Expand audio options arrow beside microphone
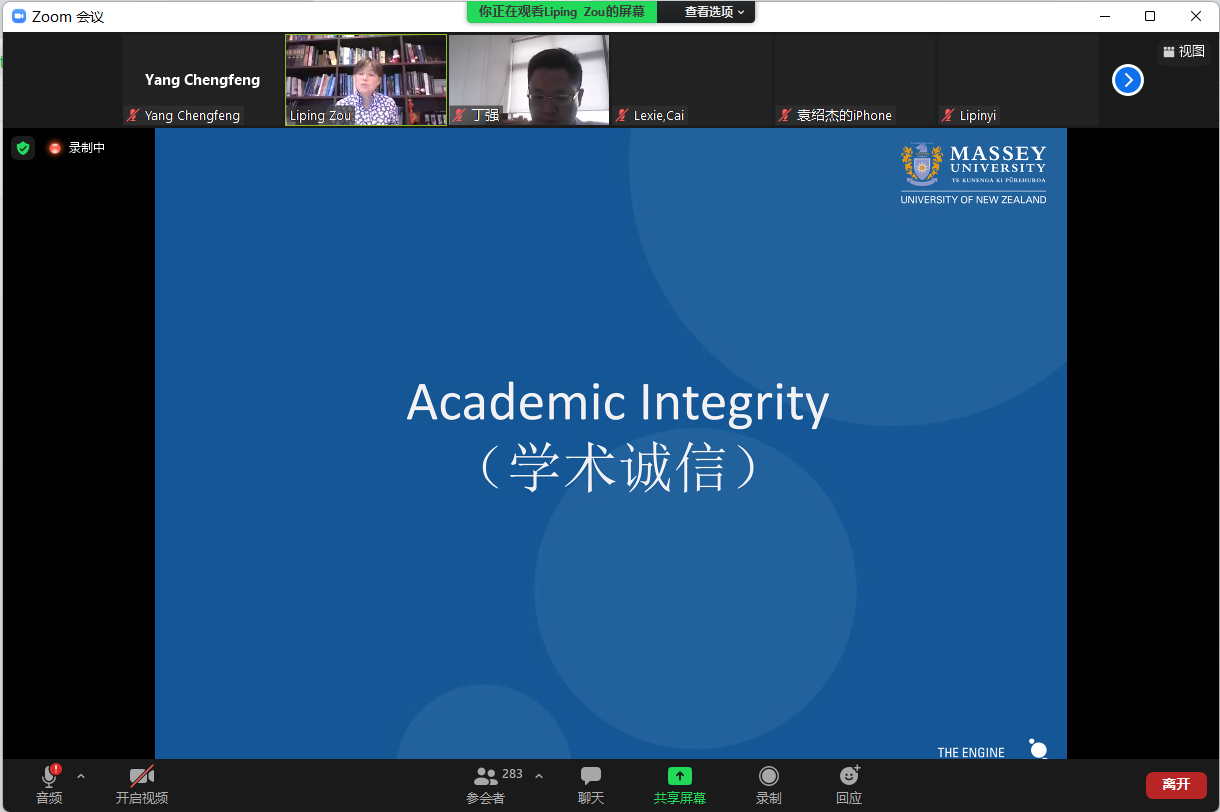The height and width of the screenshot is (812, 1220). 81,776
